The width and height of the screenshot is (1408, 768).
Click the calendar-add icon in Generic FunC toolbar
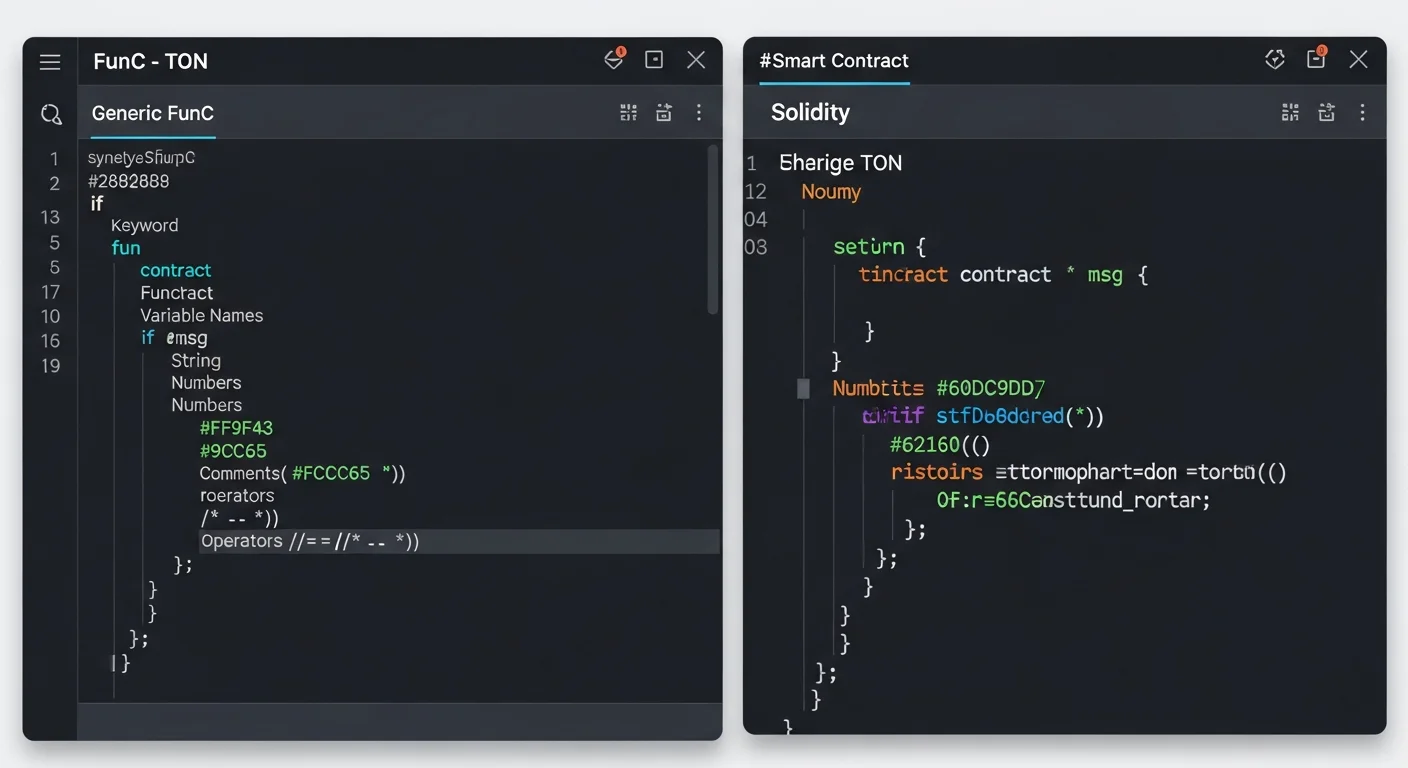tap(663, 113)
